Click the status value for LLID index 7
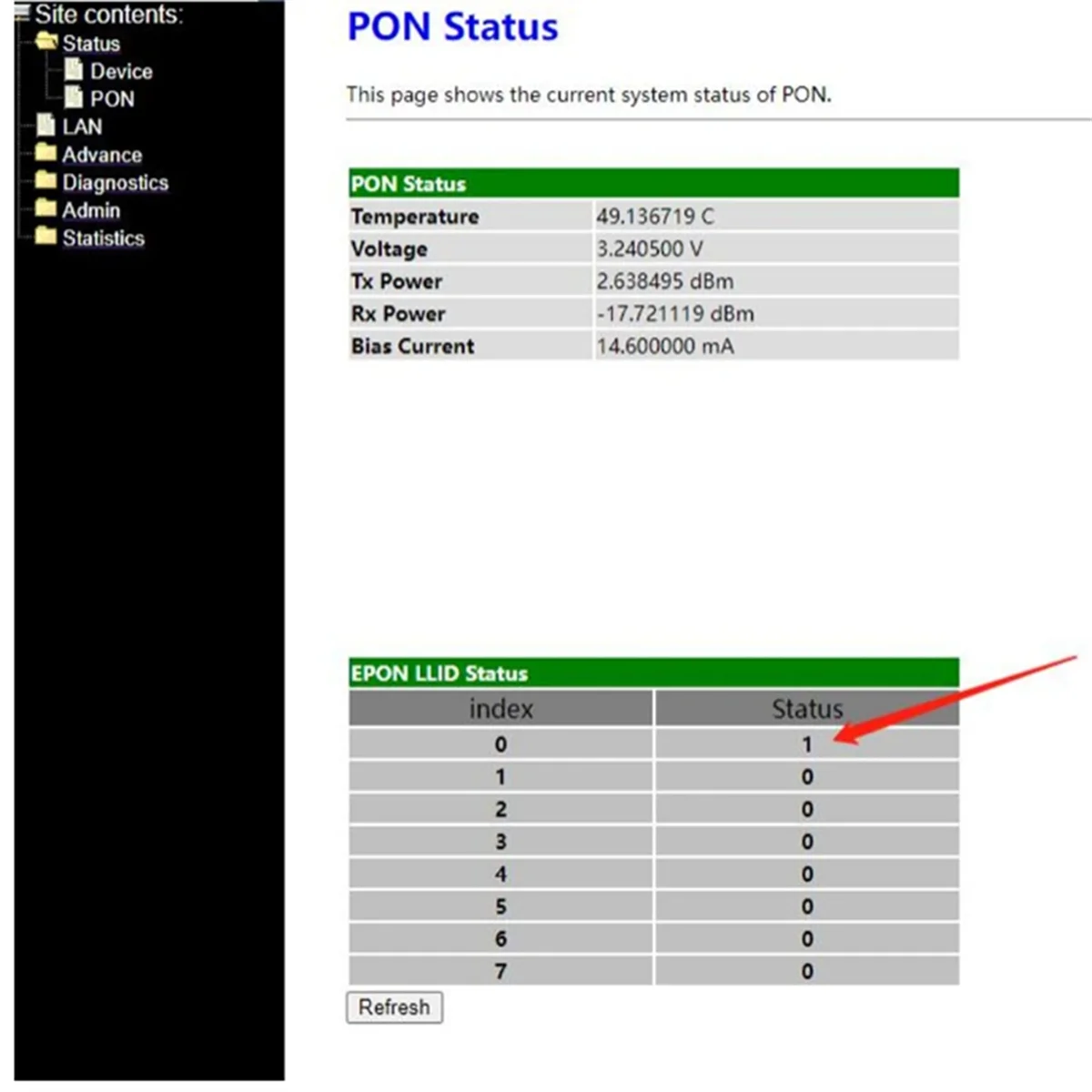Screen dimensions: 1092x1092 tap(807, 971)
